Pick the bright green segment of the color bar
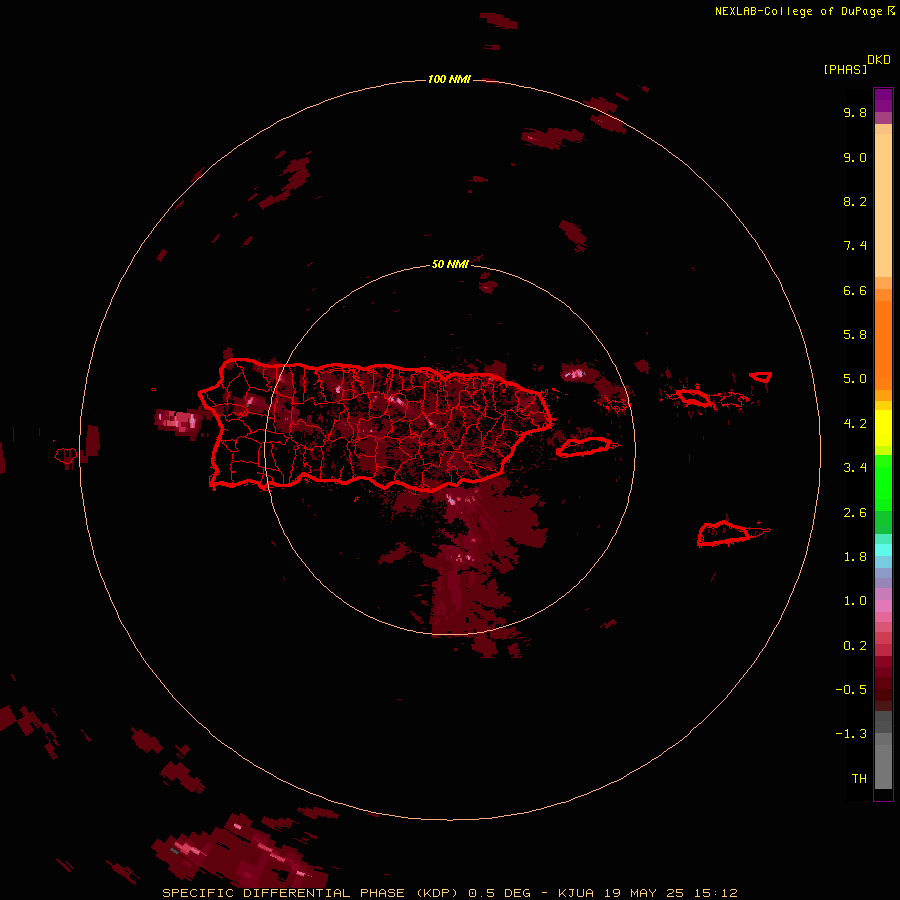 883,482
